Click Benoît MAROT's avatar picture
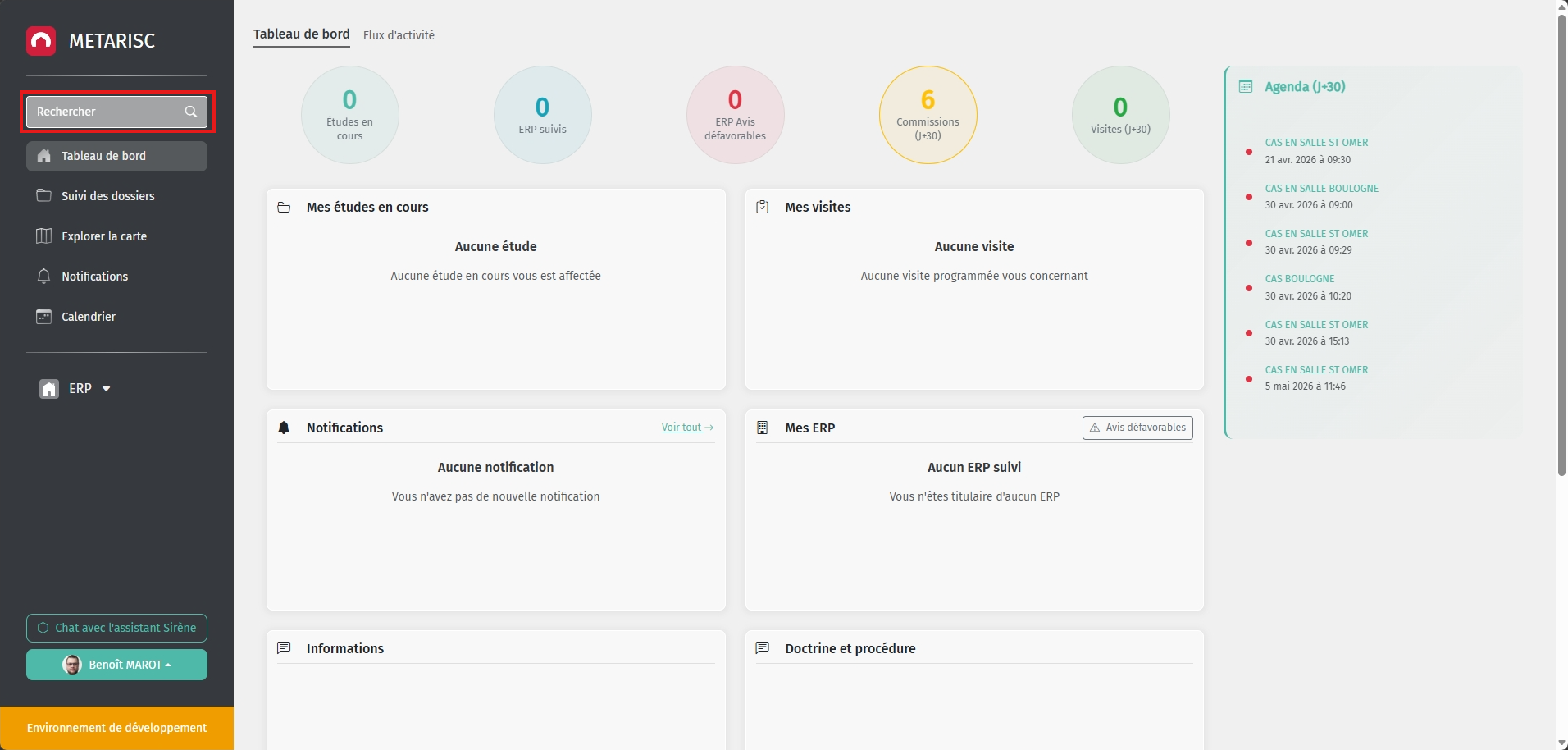This screenshot has width=1568, height=750. click(x=72, y=665)
